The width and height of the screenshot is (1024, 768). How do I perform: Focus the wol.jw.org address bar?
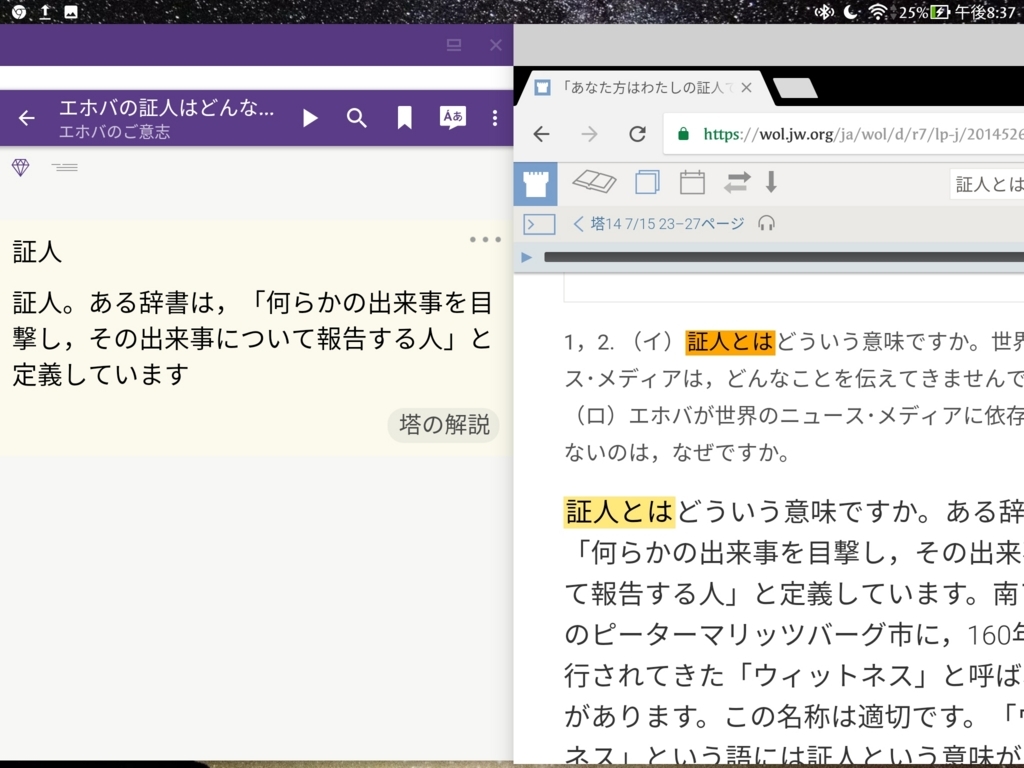[x=844, y=135]
